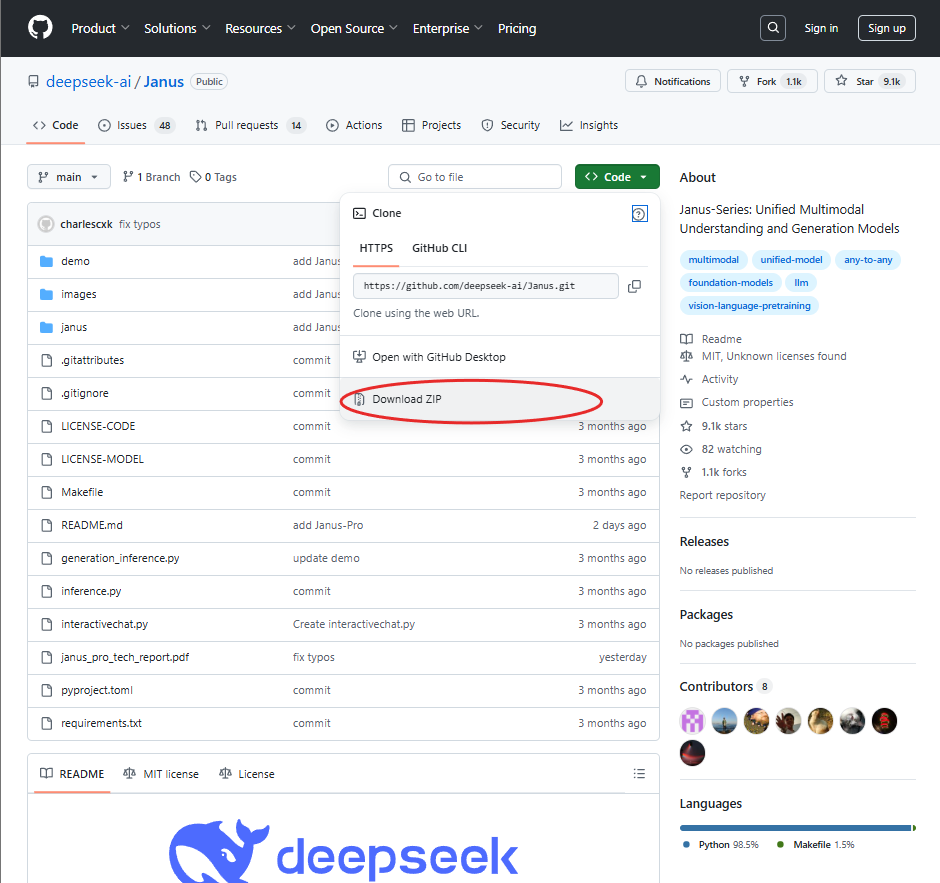Open the 1 Branch link
The width and height of the screenshot is (940, 883).
151,177
